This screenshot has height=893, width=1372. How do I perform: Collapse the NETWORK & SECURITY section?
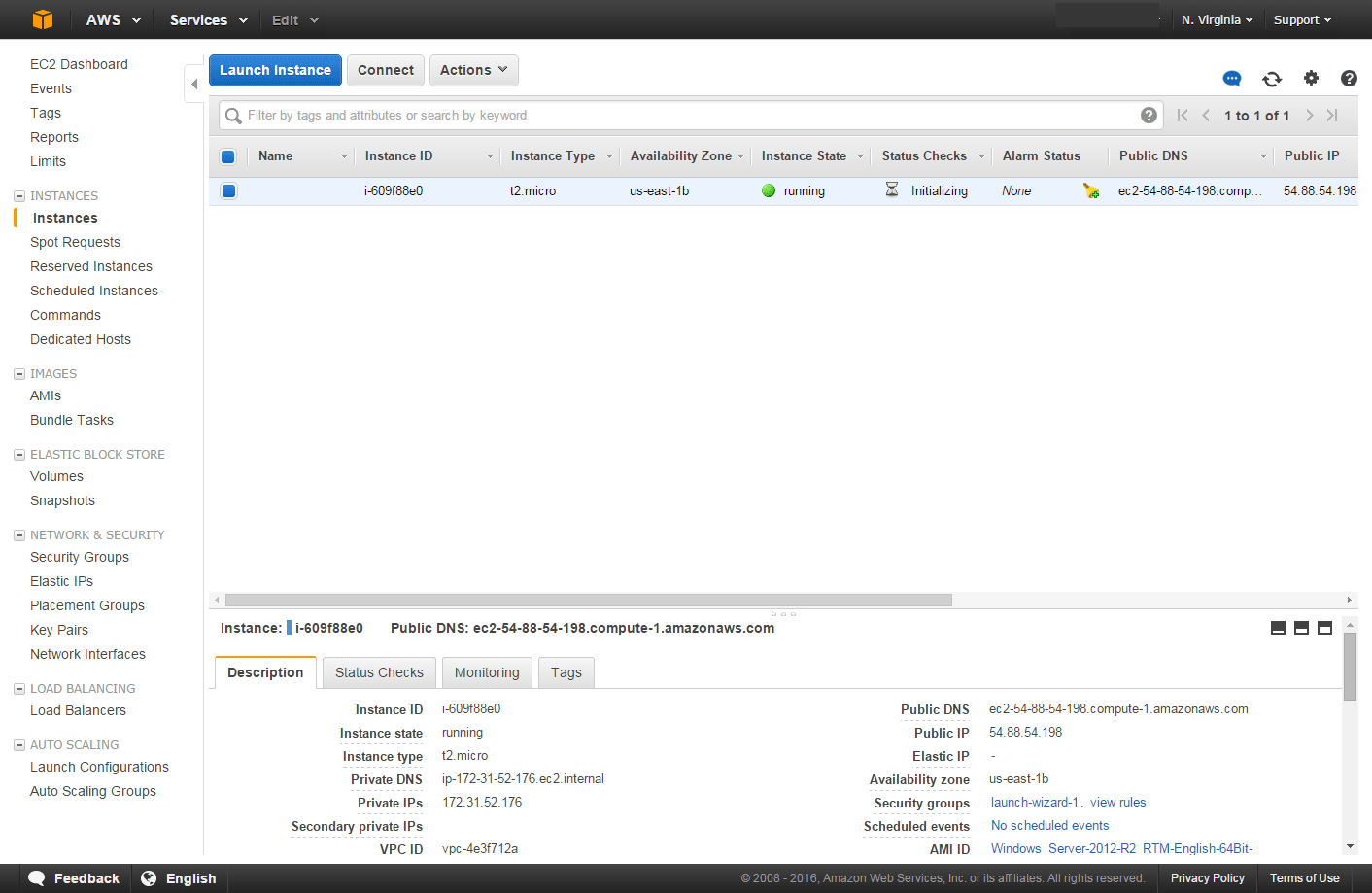click(19, 535)
